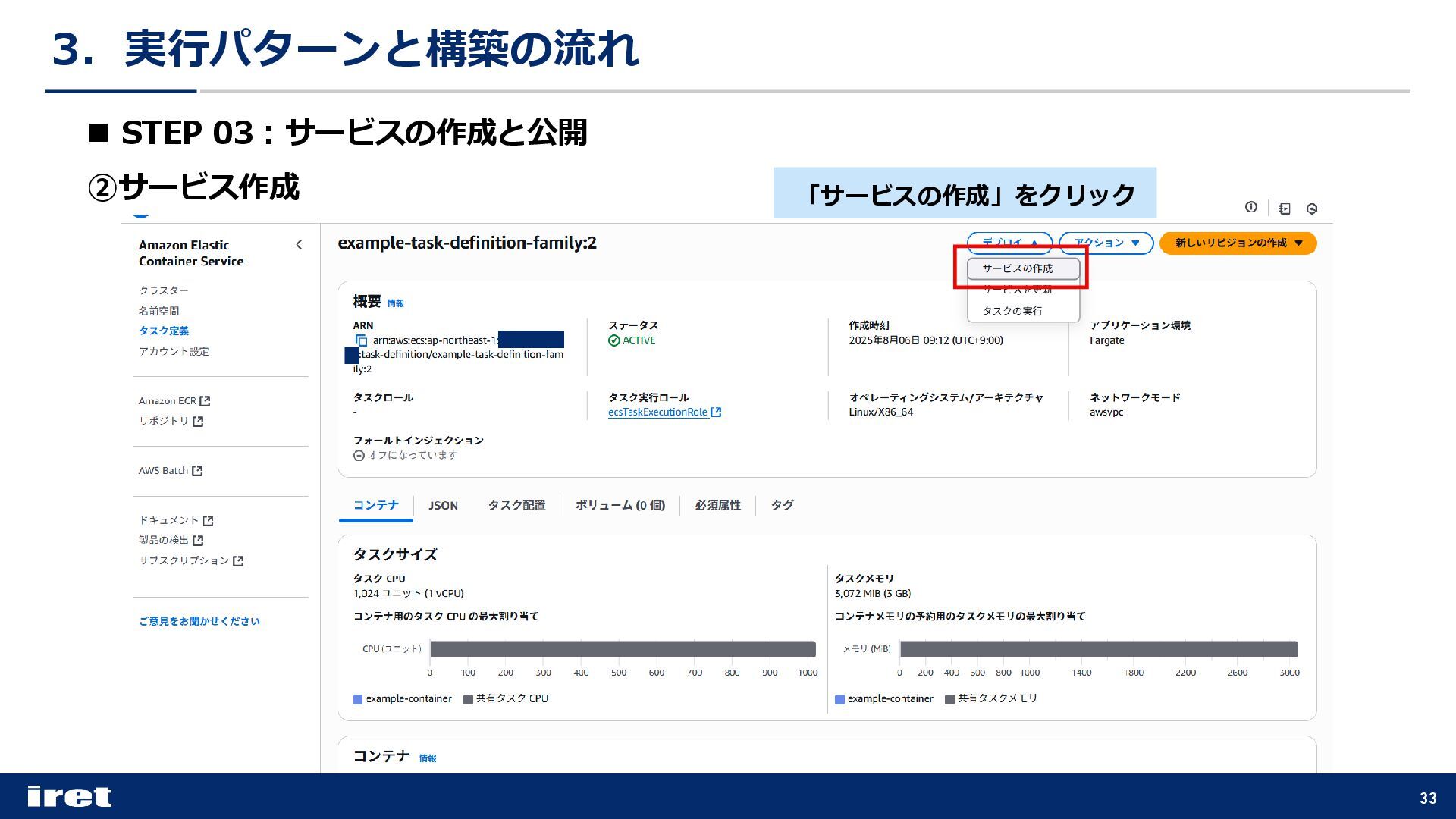Open the 新しいリビジョンの作成 dropdown
This screenshot has height=819, width=1456.
(1238, 243)
